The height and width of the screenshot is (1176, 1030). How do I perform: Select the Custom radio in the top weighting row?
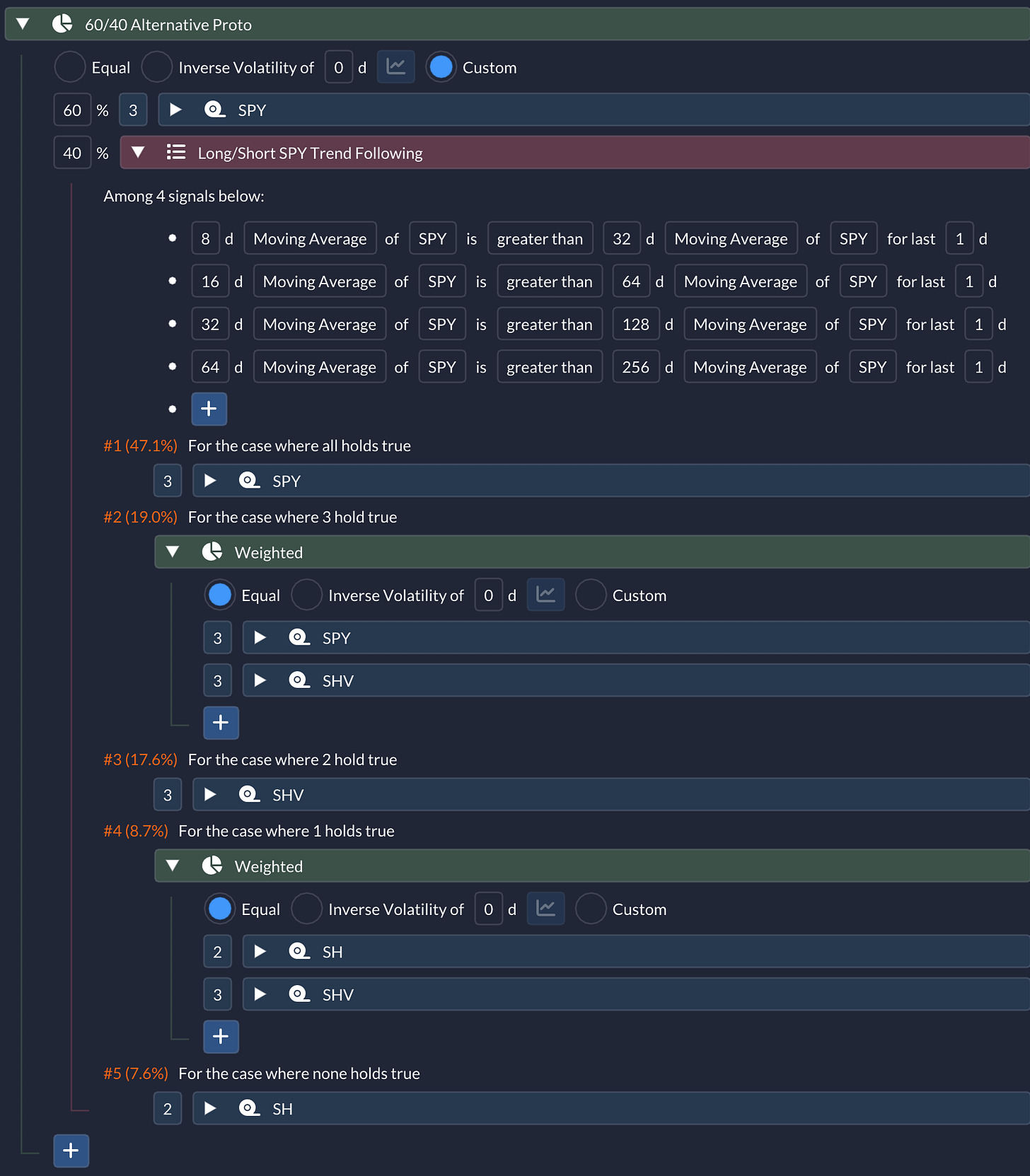pyautogui.click(x=441, y=67)
